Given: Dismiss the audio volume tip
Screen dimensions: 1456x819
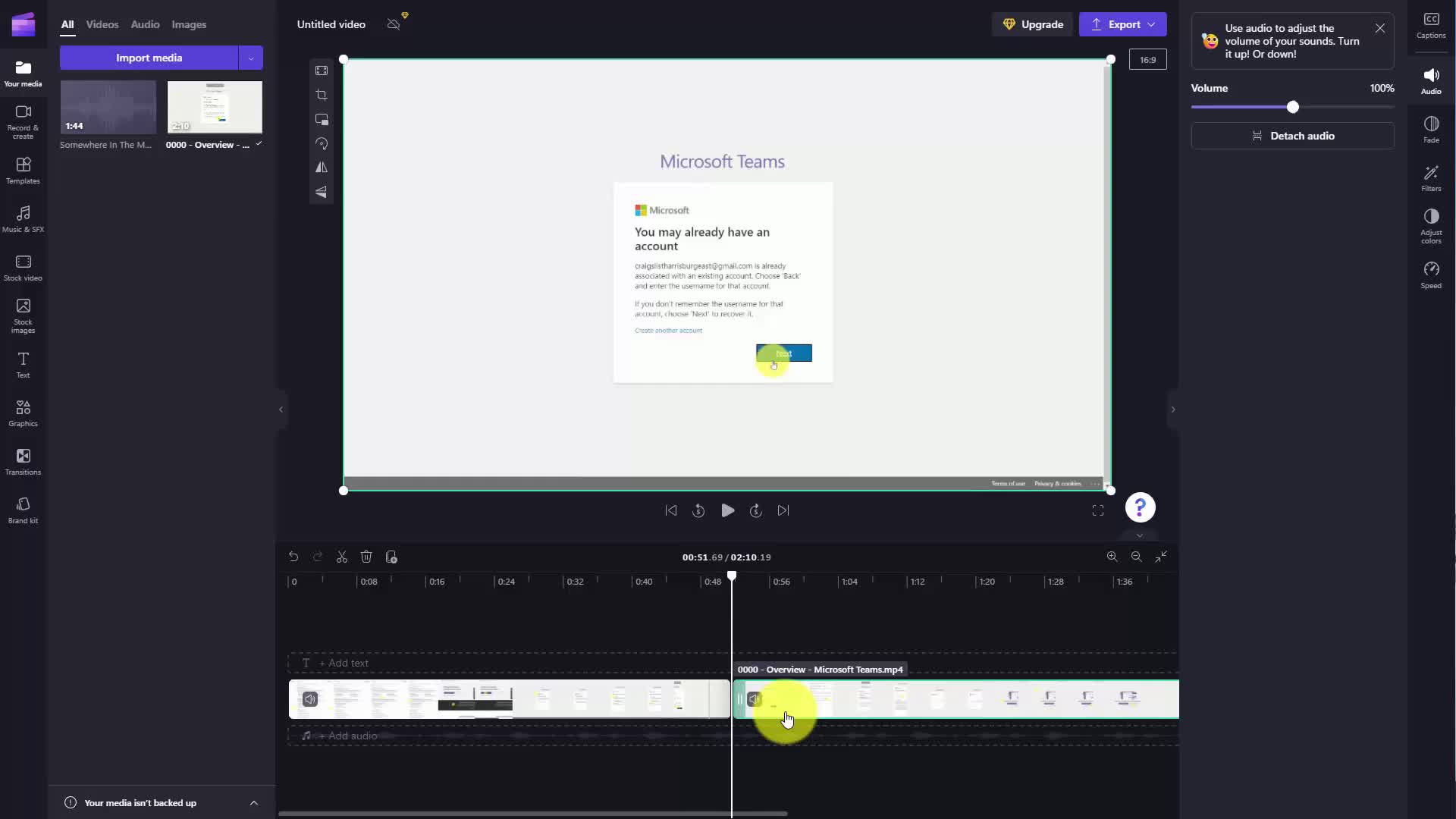Looking at the screenshot, I should pyautogui.click(x=1380, y=28).
